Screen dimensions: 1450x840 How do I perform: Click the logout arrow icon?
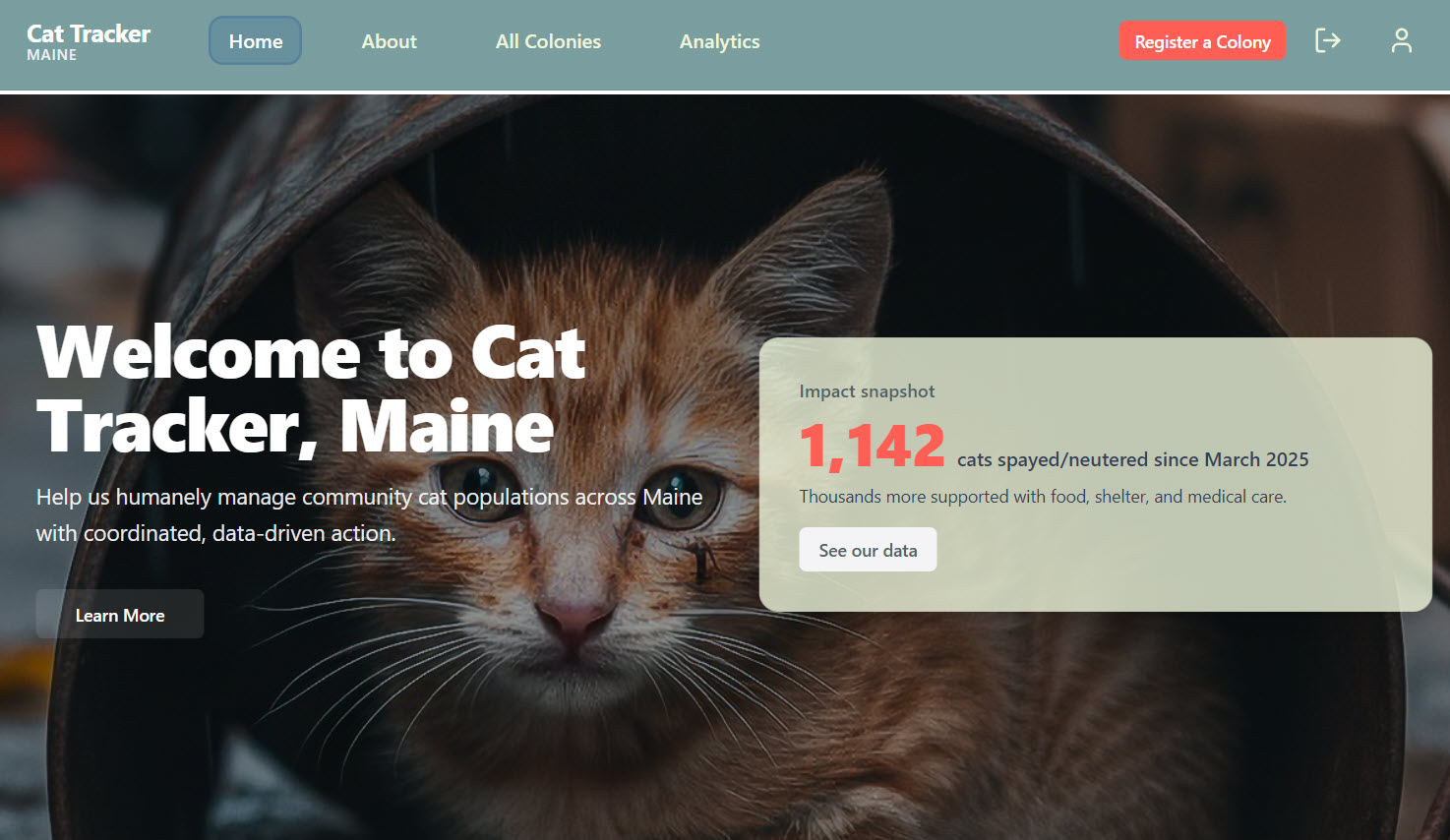1327,40
